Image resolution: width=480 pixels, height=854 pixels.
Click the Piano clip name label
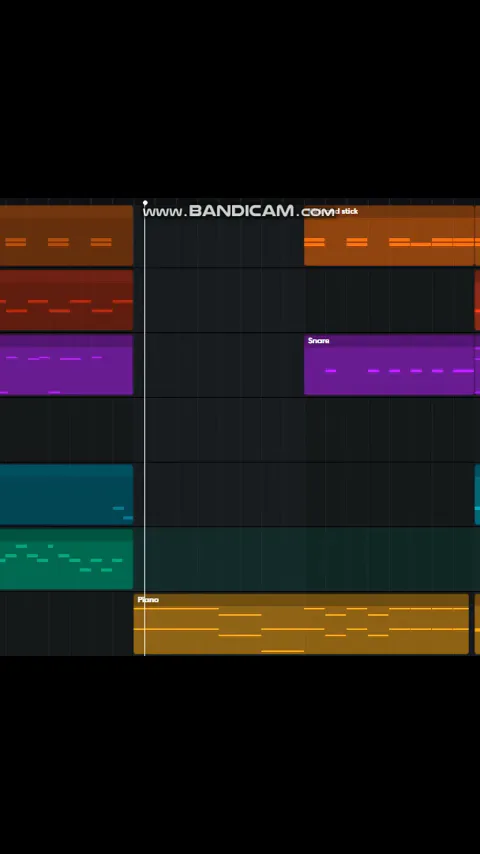tap(148, 600)
